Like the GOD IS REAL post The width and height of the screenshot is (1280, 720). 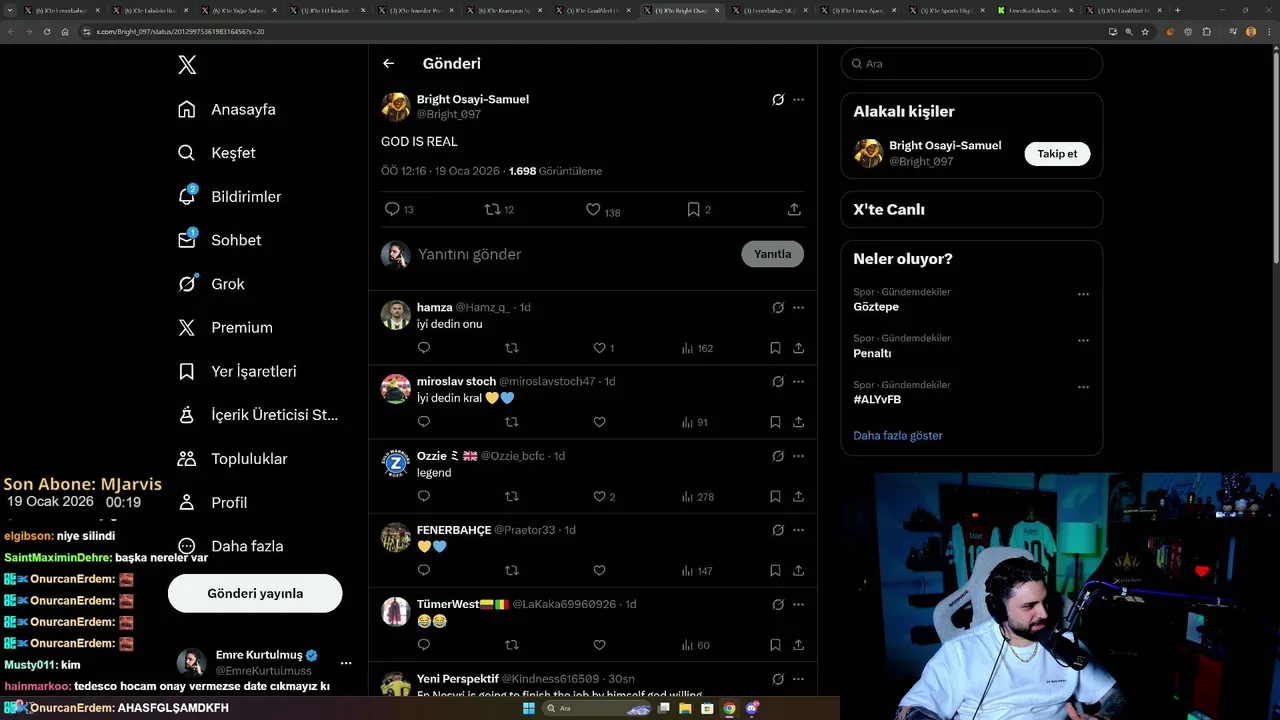(603, 209)
